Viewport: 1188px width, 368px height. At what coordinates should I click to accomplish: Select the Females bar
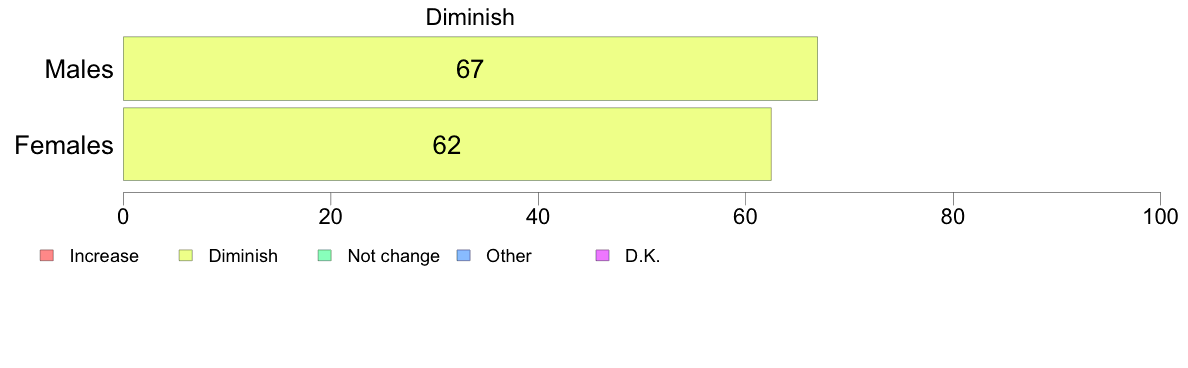[447, 144]
